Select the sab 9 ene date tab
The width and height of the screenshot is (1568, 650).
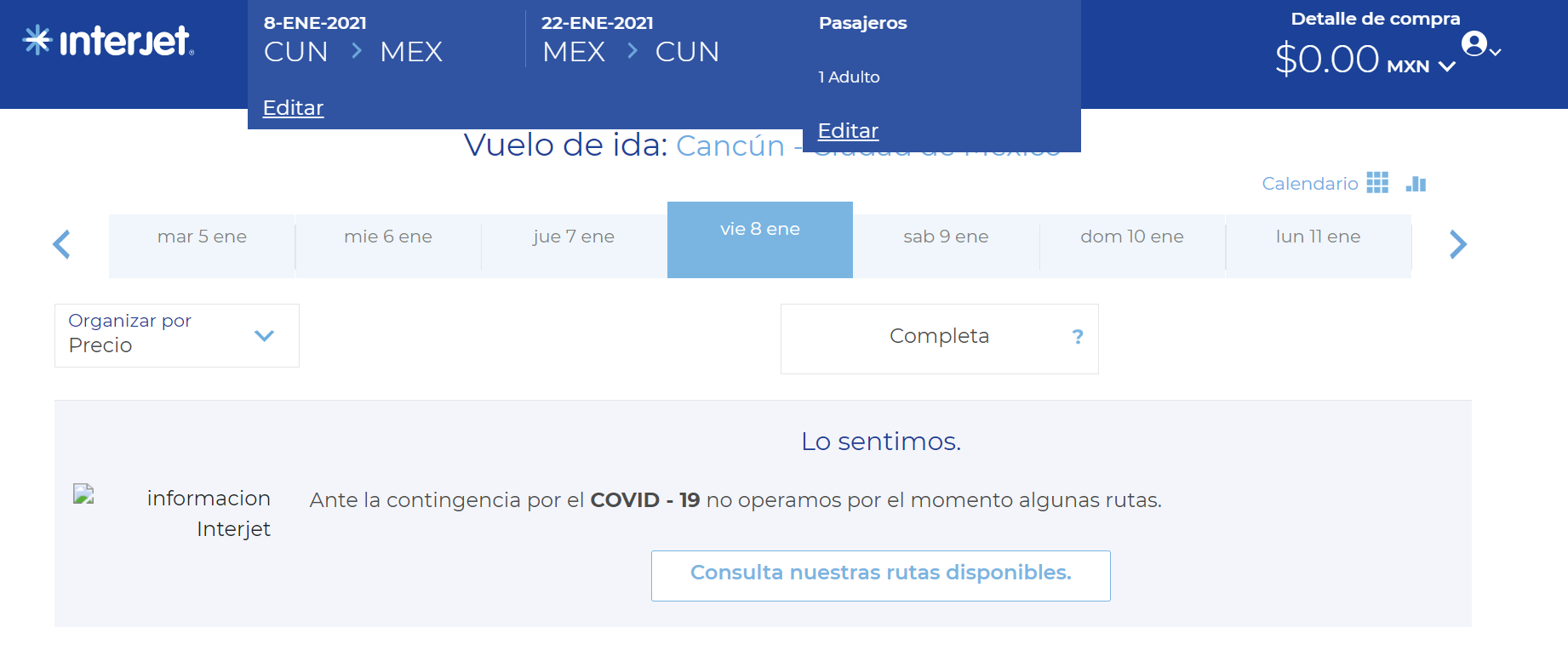click(x=946, y=246)
